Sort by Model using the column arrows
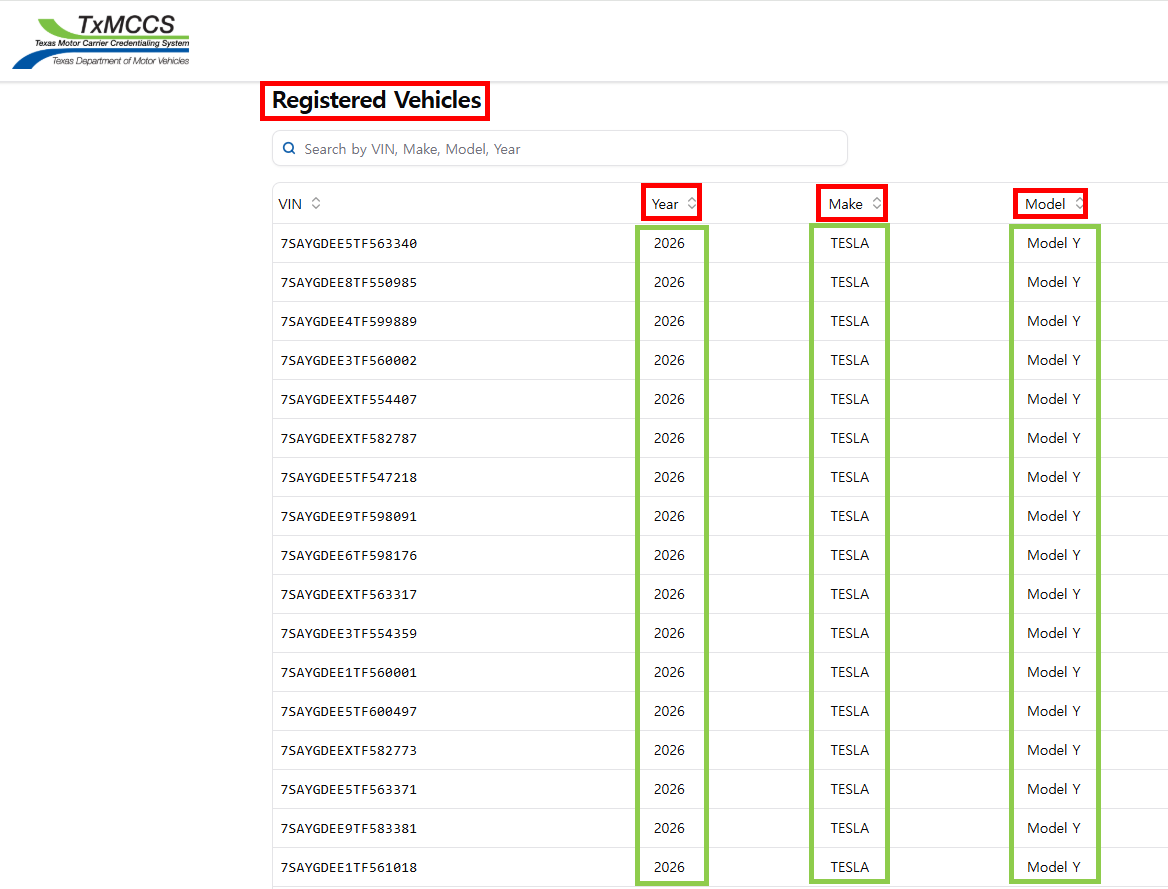The height and width of the screenshot is (889, 1168). 1079,203
